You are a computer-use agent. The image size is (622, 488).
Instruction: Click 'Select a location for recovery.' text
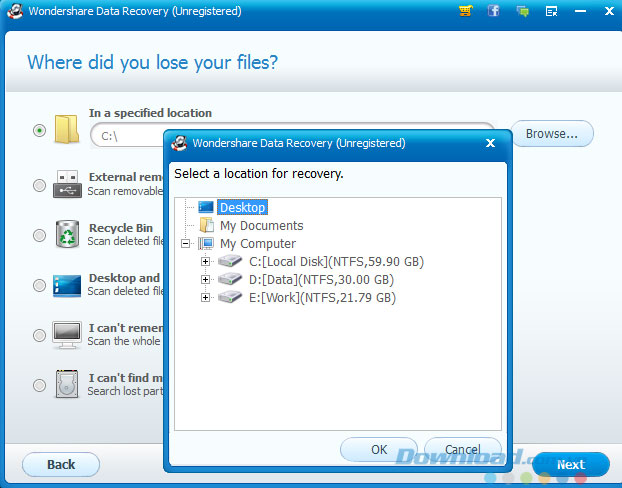pos(259,174)
